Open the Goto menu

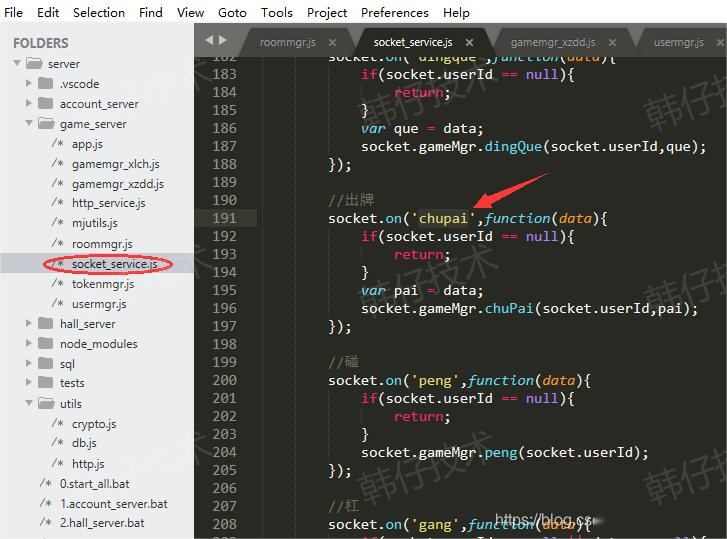(232, 12)
